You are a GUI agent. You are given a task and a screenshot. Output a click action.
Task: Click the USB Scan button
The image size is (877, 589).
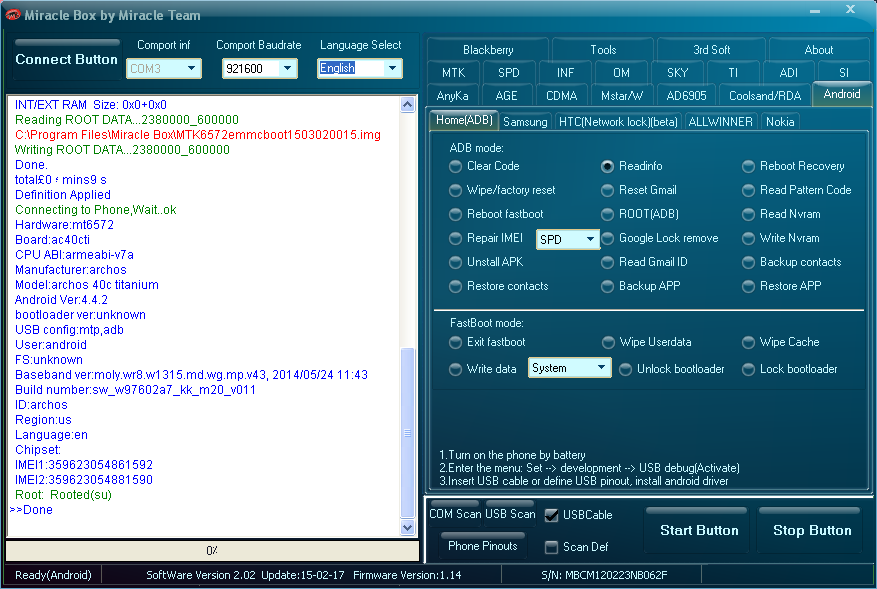point(510,514)
